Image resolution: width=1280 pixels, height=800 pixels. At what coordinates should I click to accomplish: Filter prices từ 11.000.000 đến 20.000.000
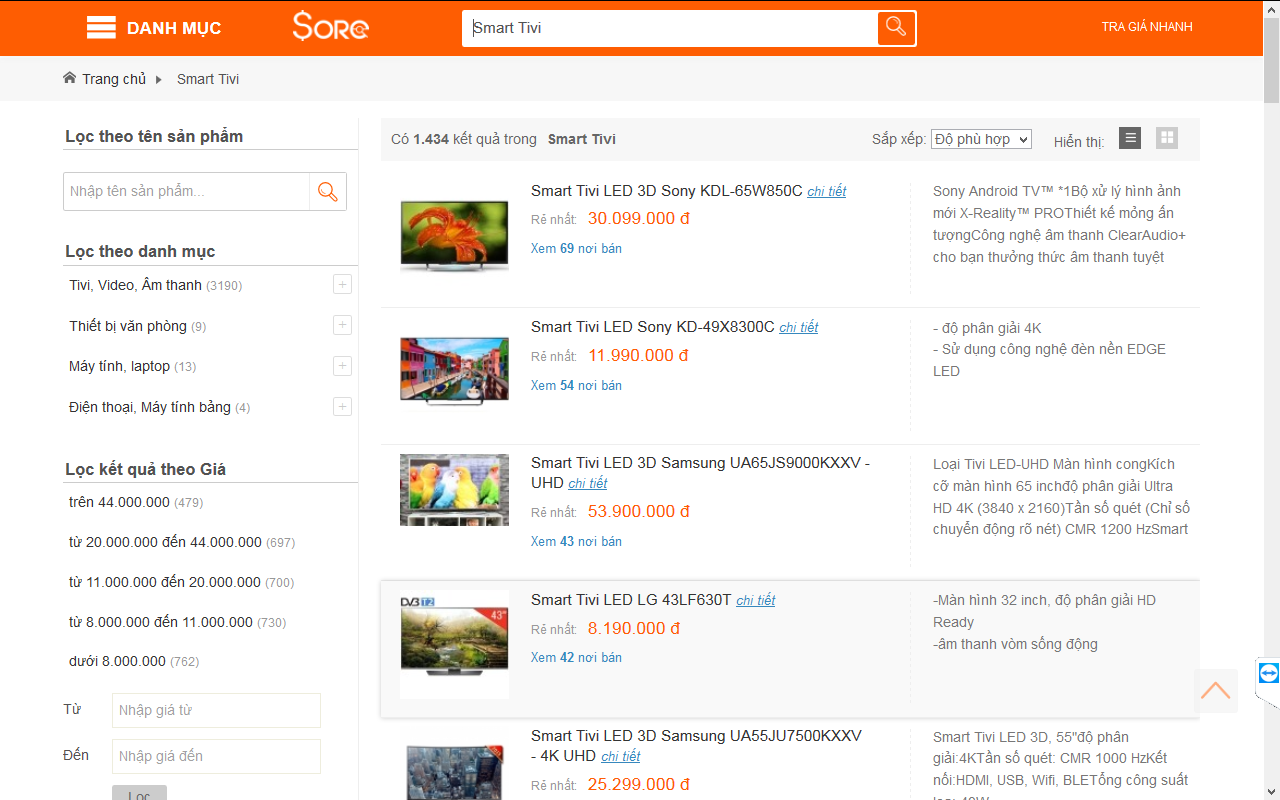coord(165,582)
